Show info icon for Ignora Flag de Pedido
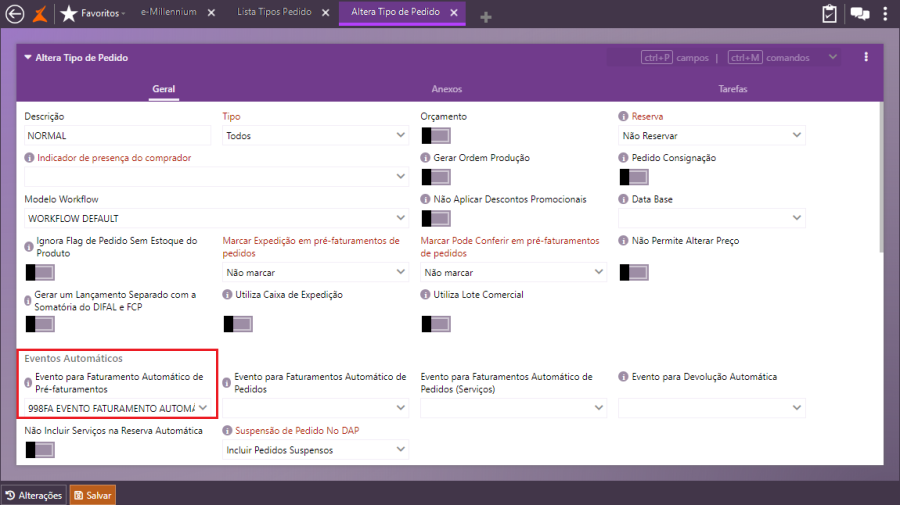Viewport: 900px width, 505px height. pos(29,247)
